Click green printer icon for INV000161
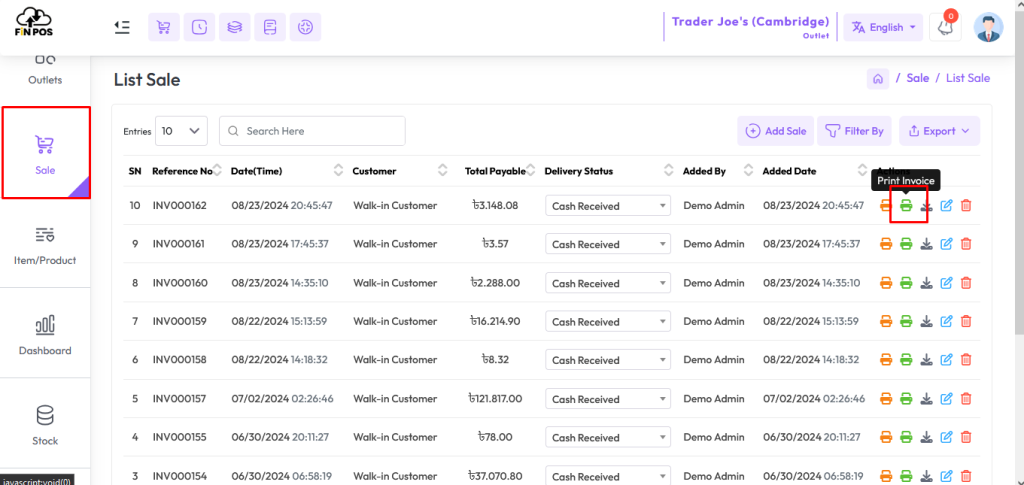The height and width of the screenshot is (485, 1024). (906, 244)
